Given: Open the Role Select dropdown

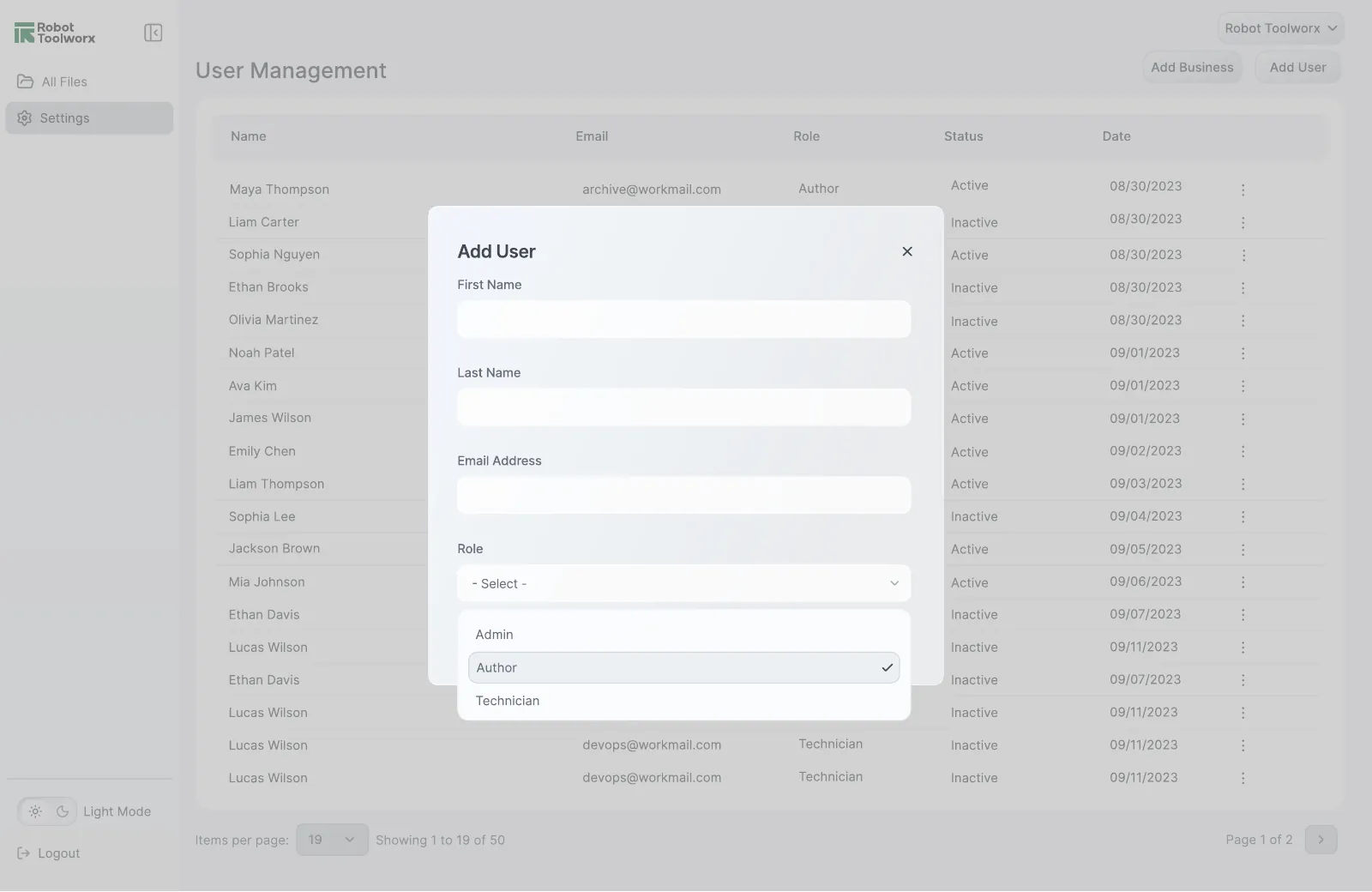Looking at the screenshot, I should tap(683, 583).
